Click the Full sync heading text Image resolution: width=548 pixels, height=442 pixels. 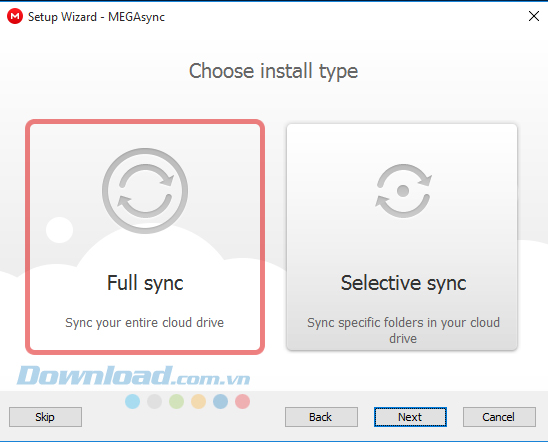click(x=145, y=283)
